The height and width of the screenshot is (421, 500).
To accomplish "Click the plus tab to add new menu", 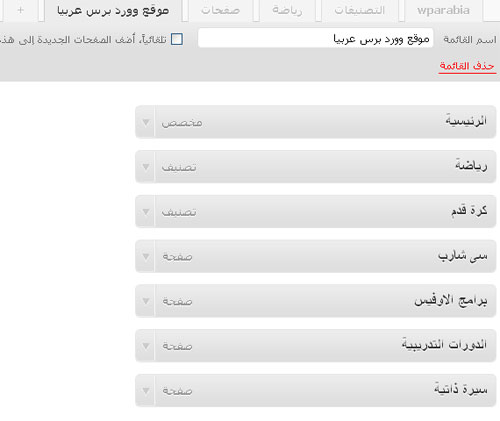I will pyautogui.click(x=21, y=10).
